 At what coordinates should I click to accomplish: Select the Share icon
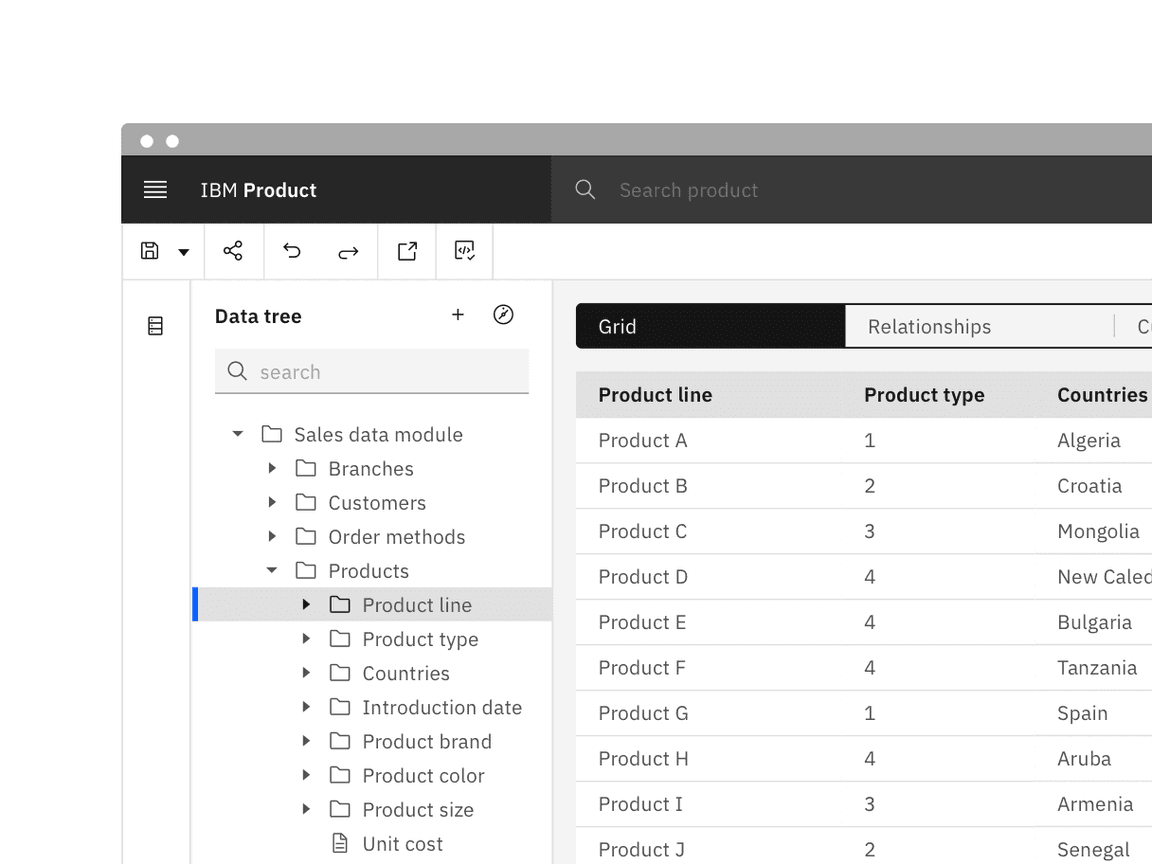pyautogui.click(x=233, y=251)
